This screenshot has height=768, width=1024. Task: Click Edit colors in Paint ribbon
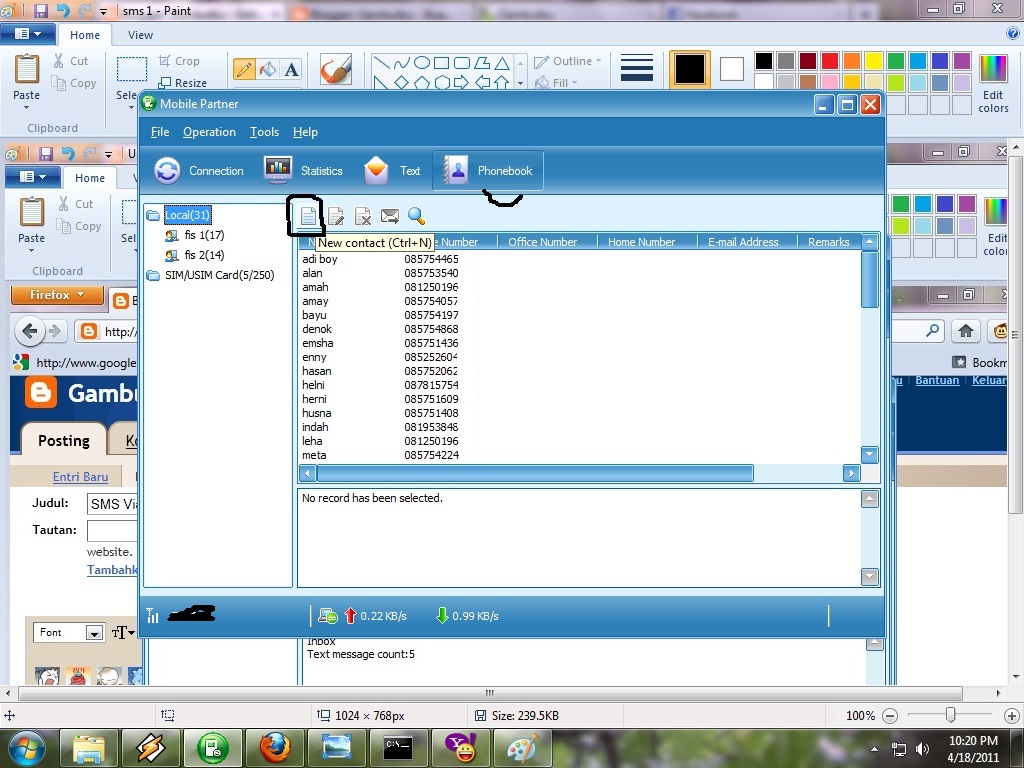coord(993,83)
